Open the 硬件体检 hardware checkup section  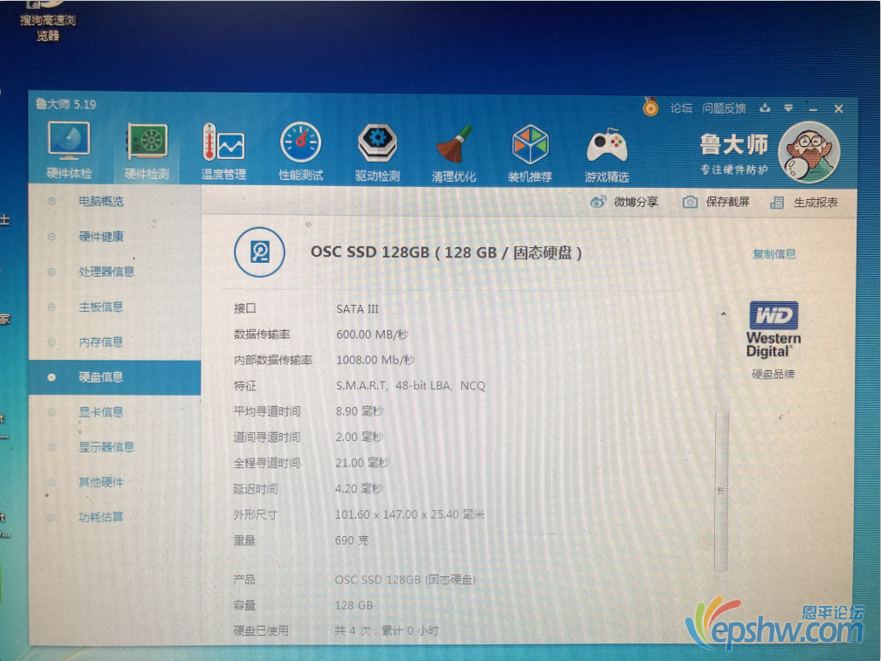click(x=69, y=151)
